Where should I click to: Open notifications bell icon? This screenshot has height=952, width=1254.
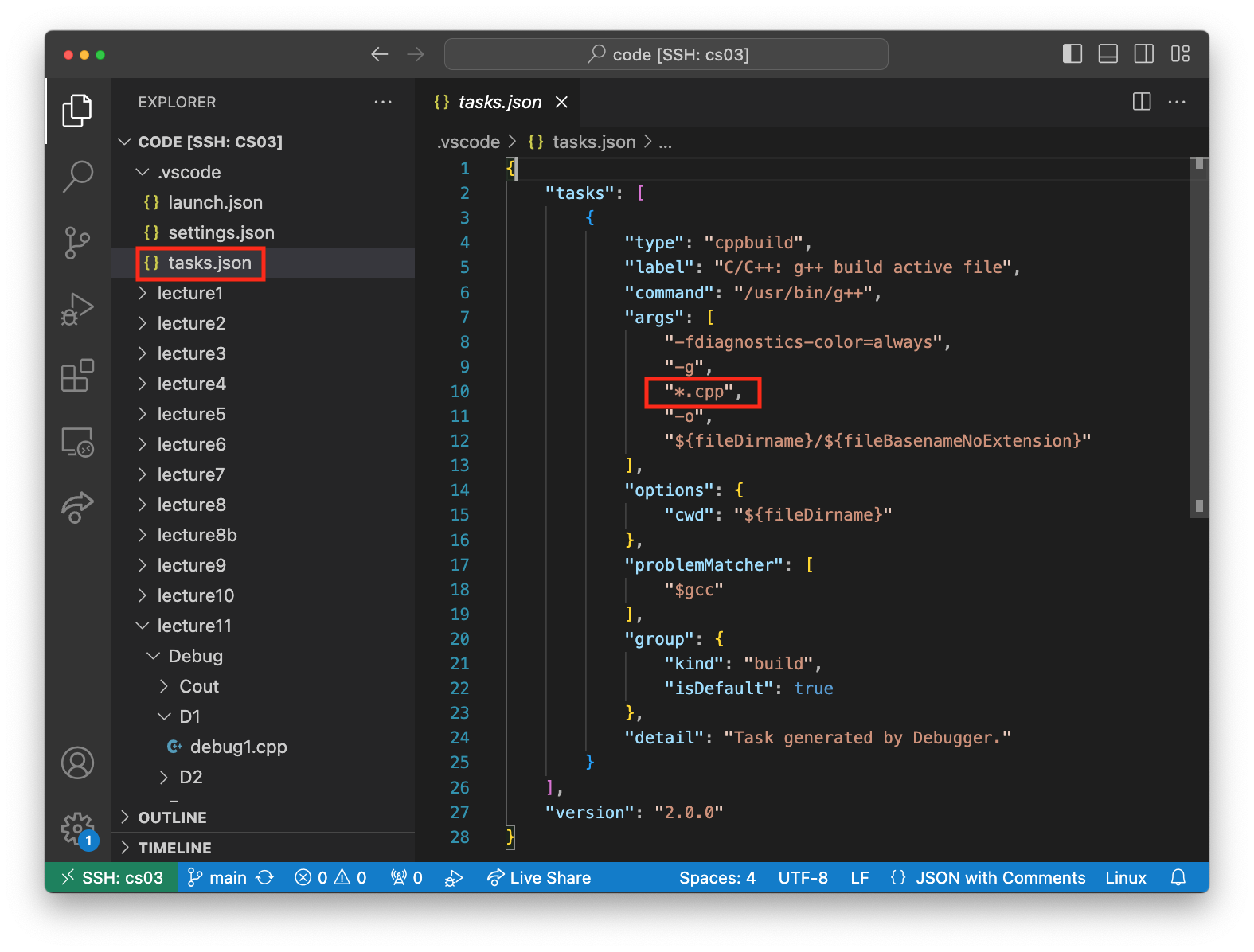[x=1178, y=877]
